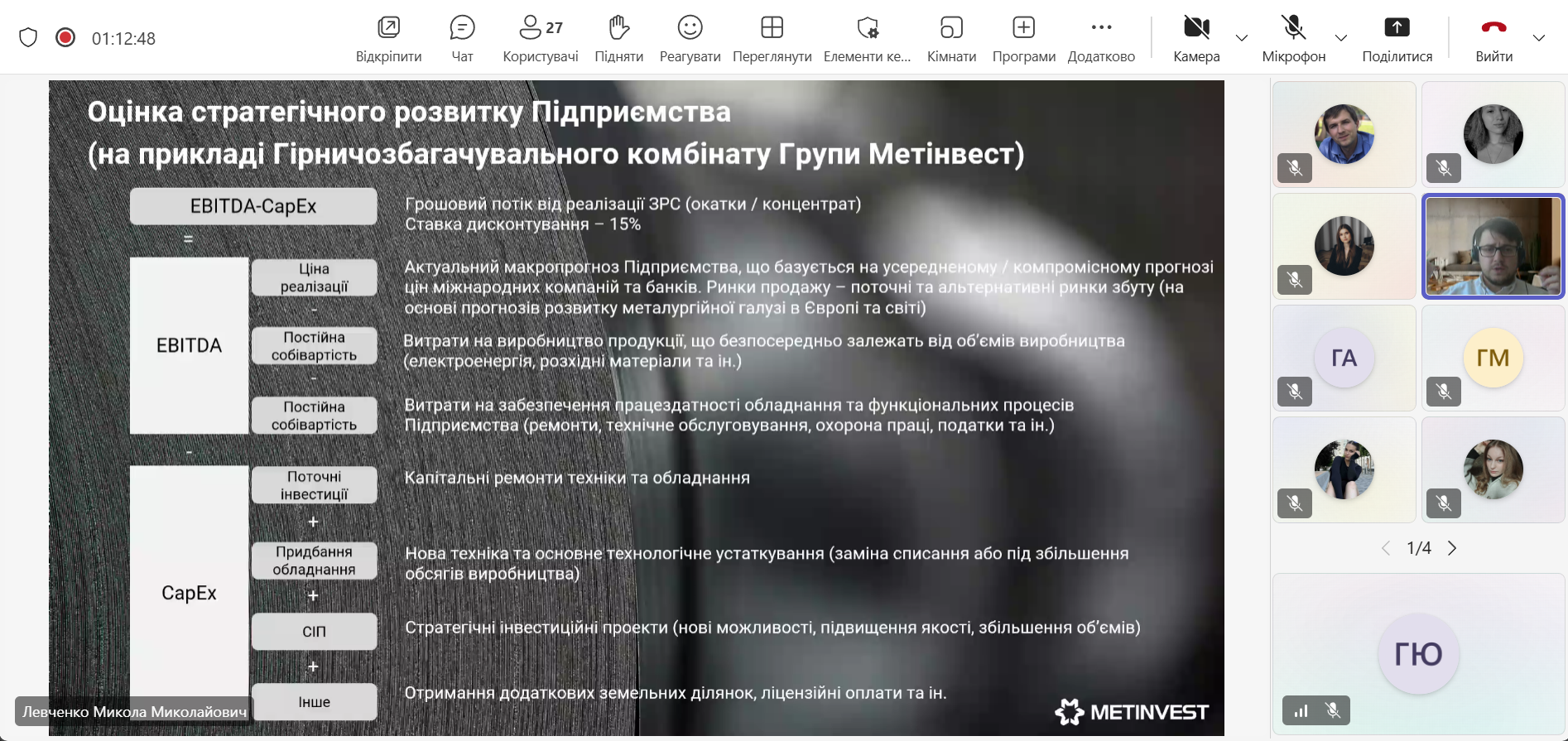Open the Переглянути view options
Viewport: 1568px width, 741px height.
[772, 38]
